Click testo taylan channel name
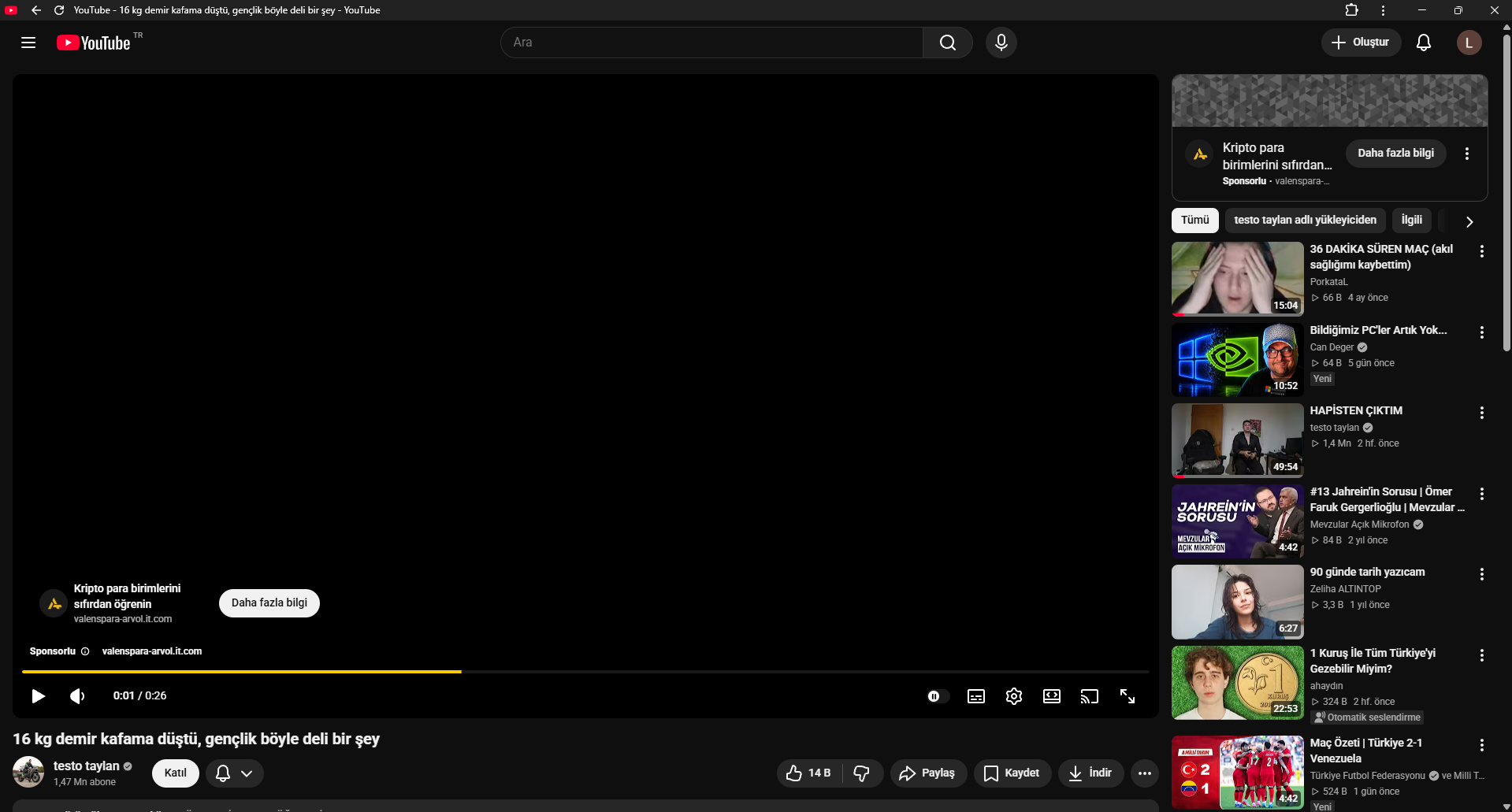This screenshot has height=812, width=1512. (87, 766)
